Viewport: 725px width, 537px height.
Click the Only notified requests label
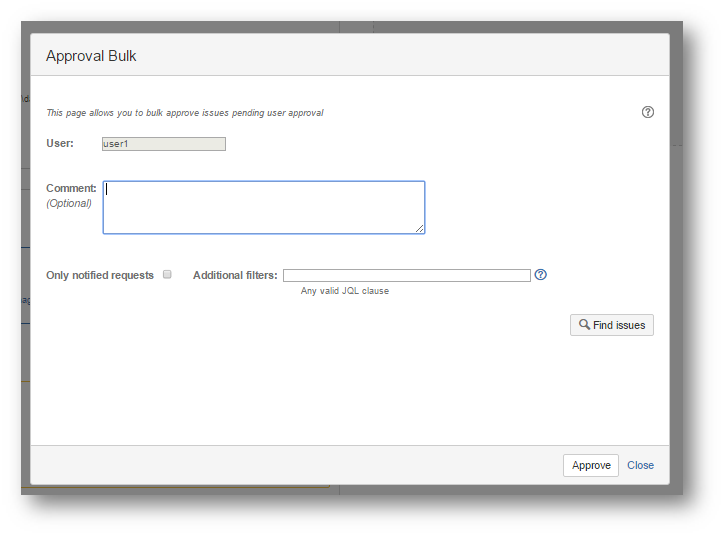point(99,275)
